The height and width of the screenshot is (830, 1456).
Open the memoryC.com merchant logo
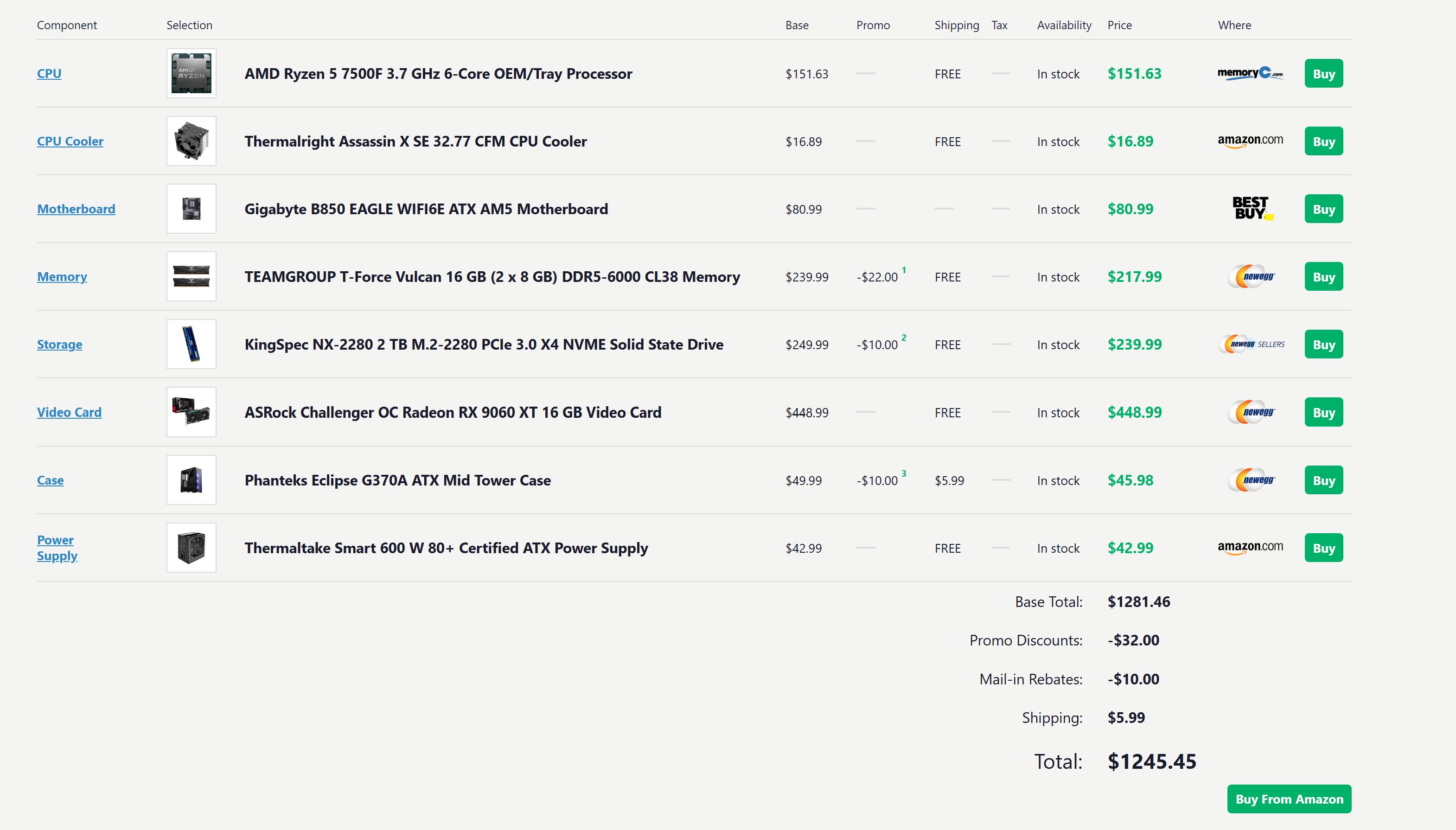1250,73
